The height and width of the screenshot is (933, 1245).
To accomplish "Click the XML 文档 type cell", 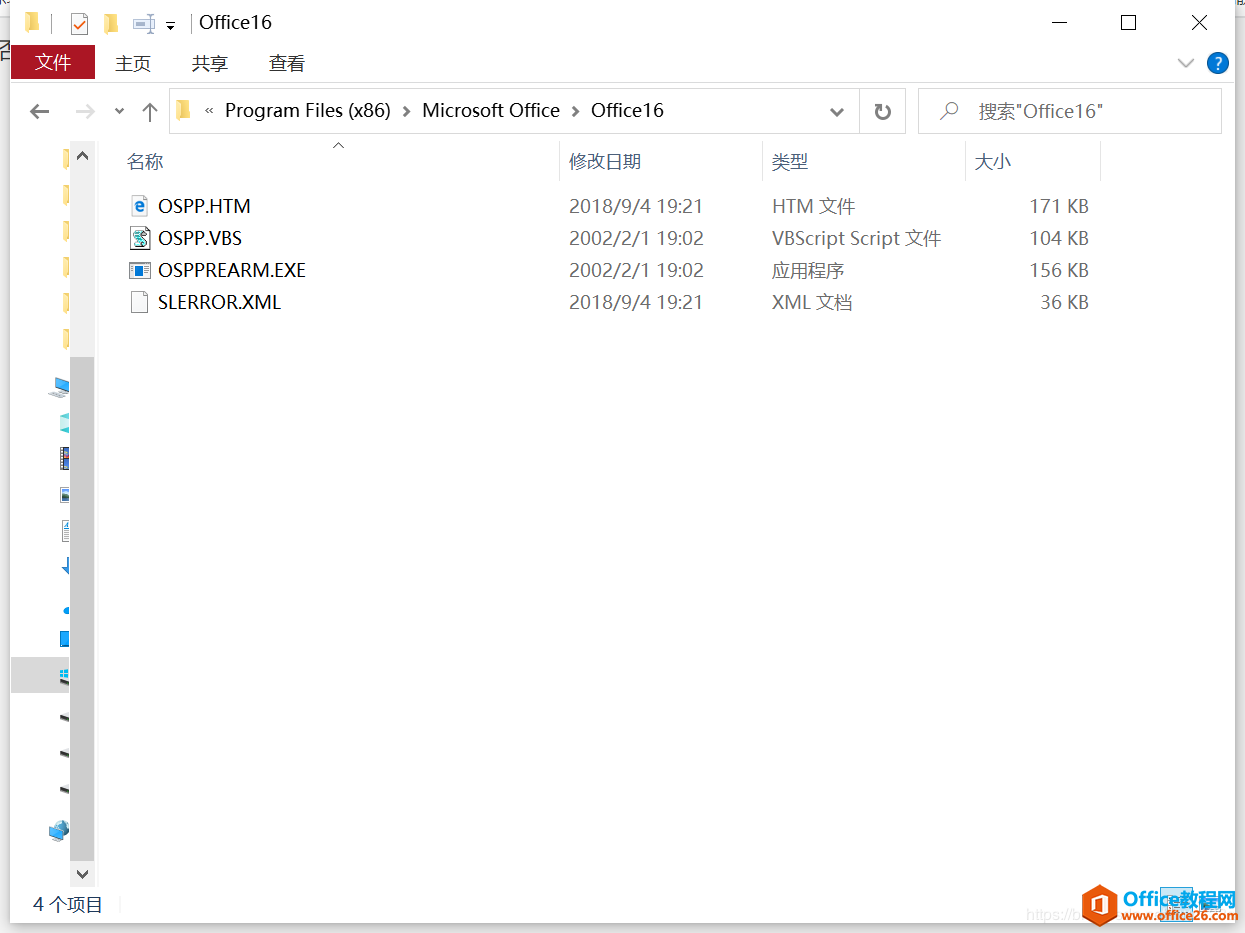I will [x=812, y=302].
